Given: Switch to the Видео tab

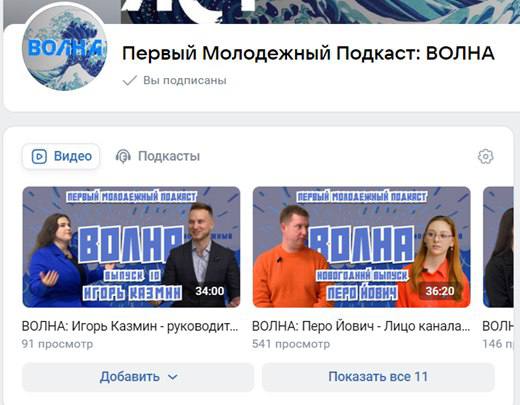Looking at the screenshot, I should point(61,156).
